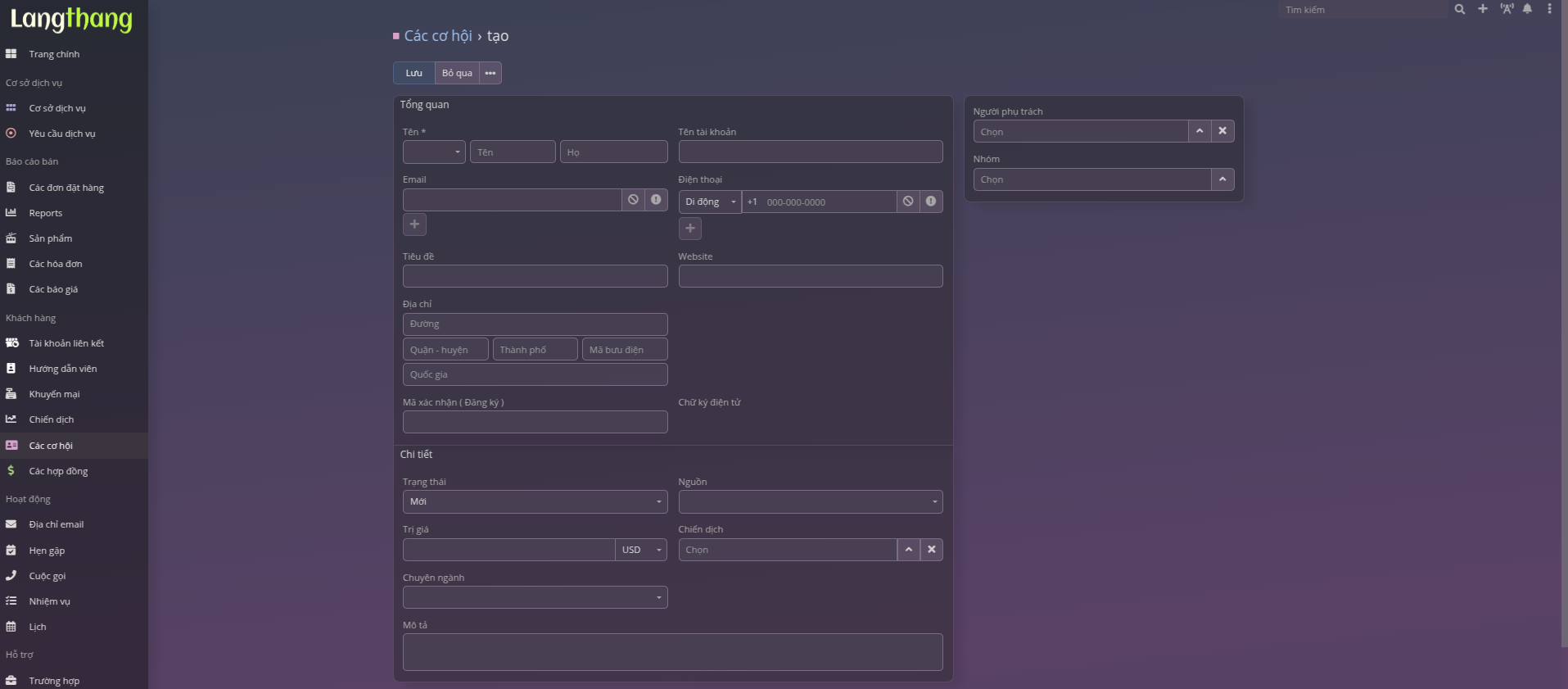This screenshot has height=689, width=1568.
Task: Open the three-dot menu in top right corner
Action: pyautogui.click(x=1549, y=9)
